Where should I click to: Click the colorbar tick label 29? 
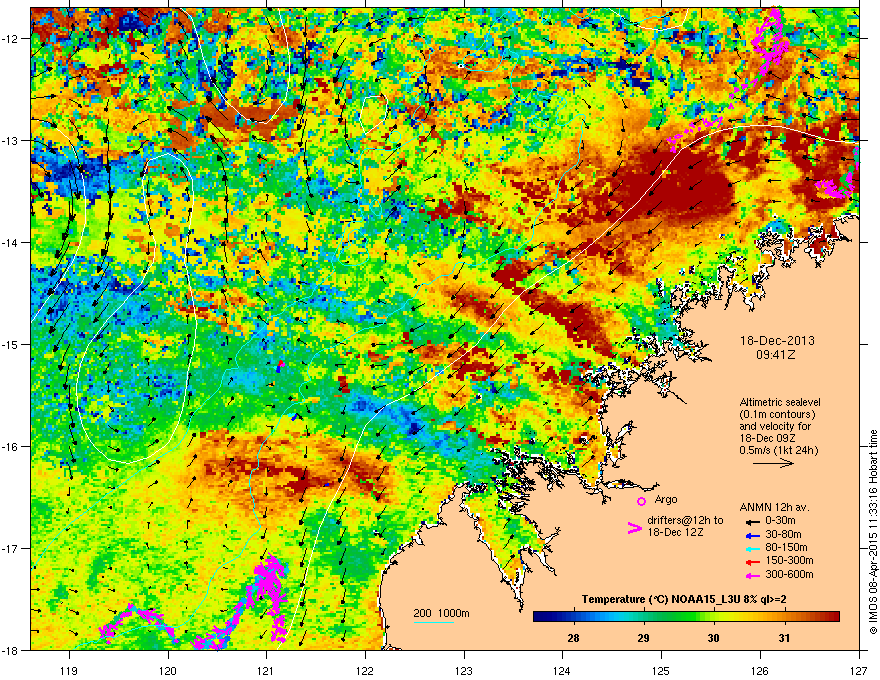coord(644,638)
